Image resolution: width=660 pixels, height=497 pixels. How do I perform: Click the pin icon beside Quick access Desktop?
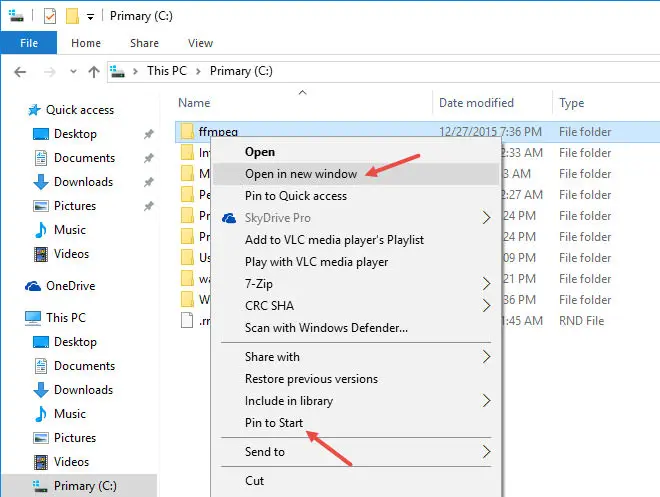(x=149, y=134)
